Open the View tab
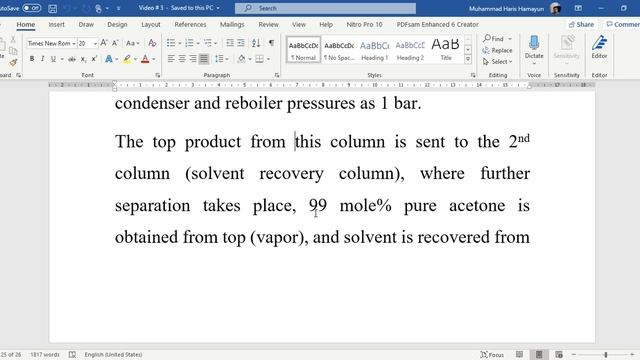 (298, 24)
